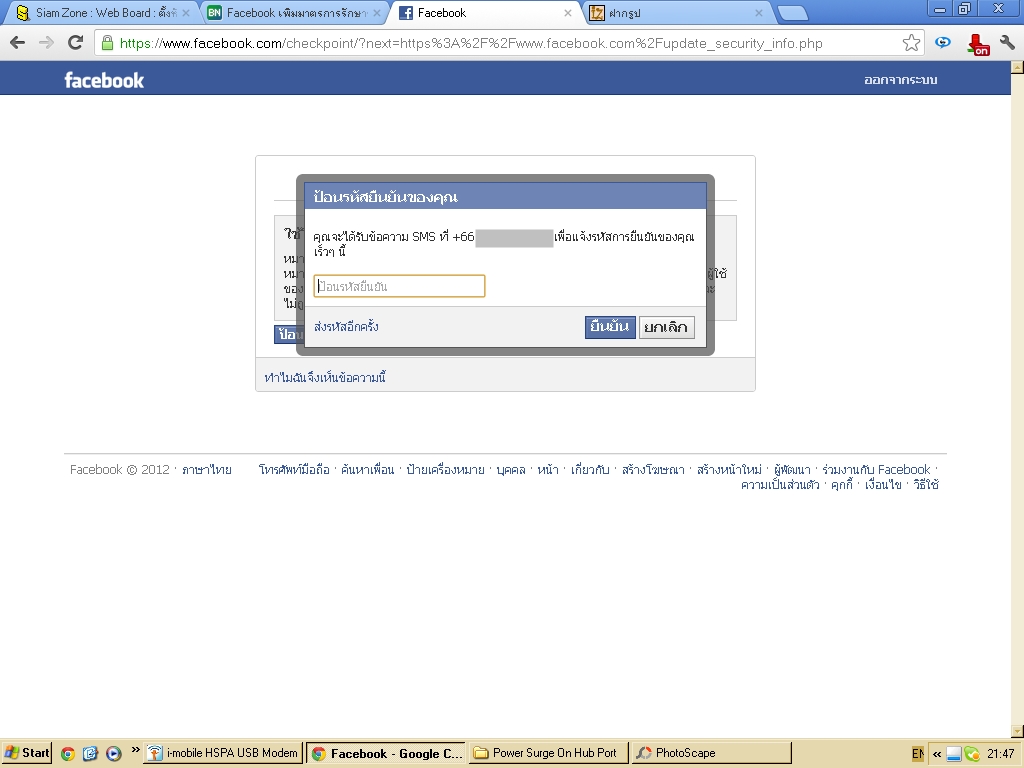The height and width of the screenshot is (768, 1024).
Task: Click the blue ยืนยัน confirm button
Action: (610, 327)
